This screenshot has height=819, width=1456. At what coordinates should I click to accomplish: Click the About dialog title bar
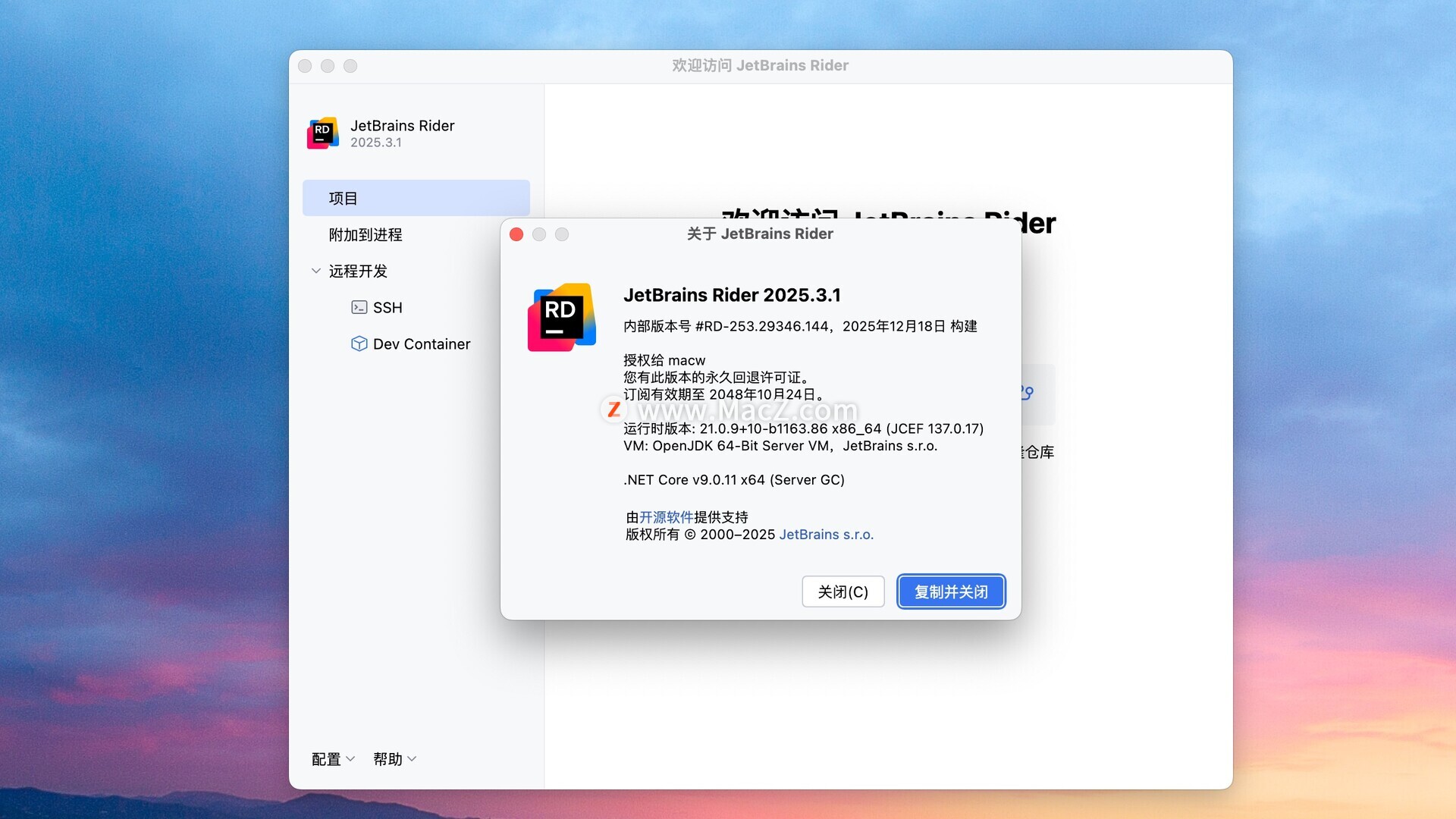tap(759, 234)
